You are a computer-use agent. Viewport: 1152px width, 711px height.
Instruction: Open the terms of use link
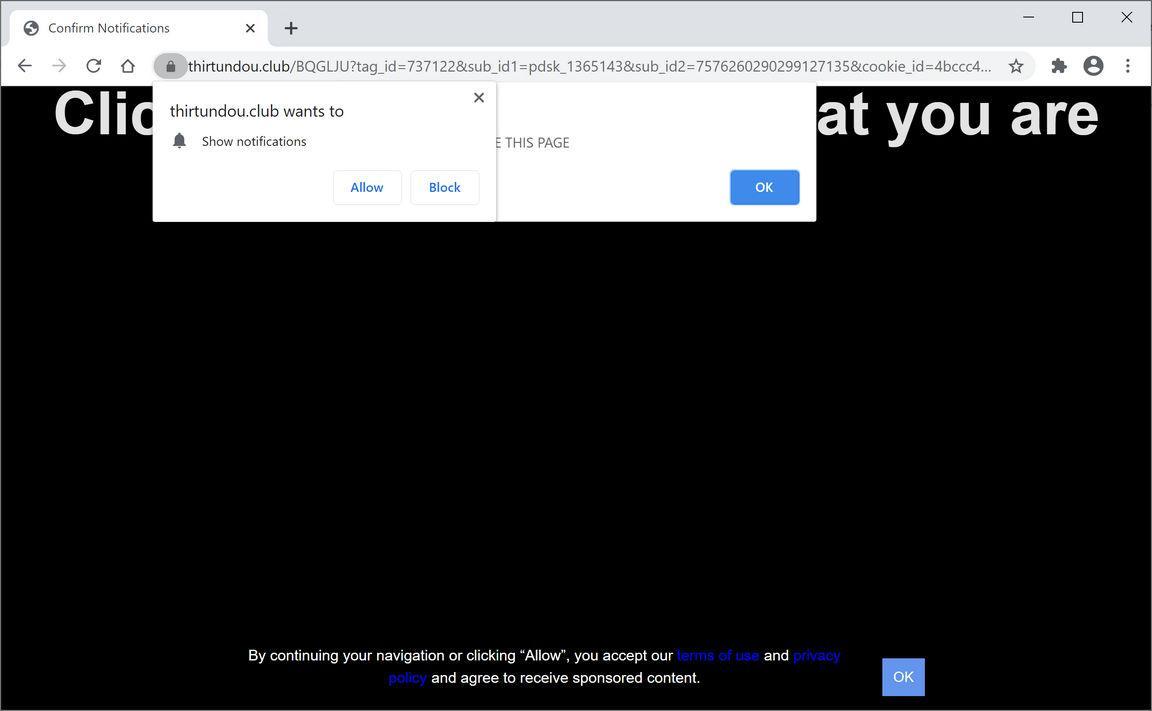pyautogui.click(x=718, y=655)
